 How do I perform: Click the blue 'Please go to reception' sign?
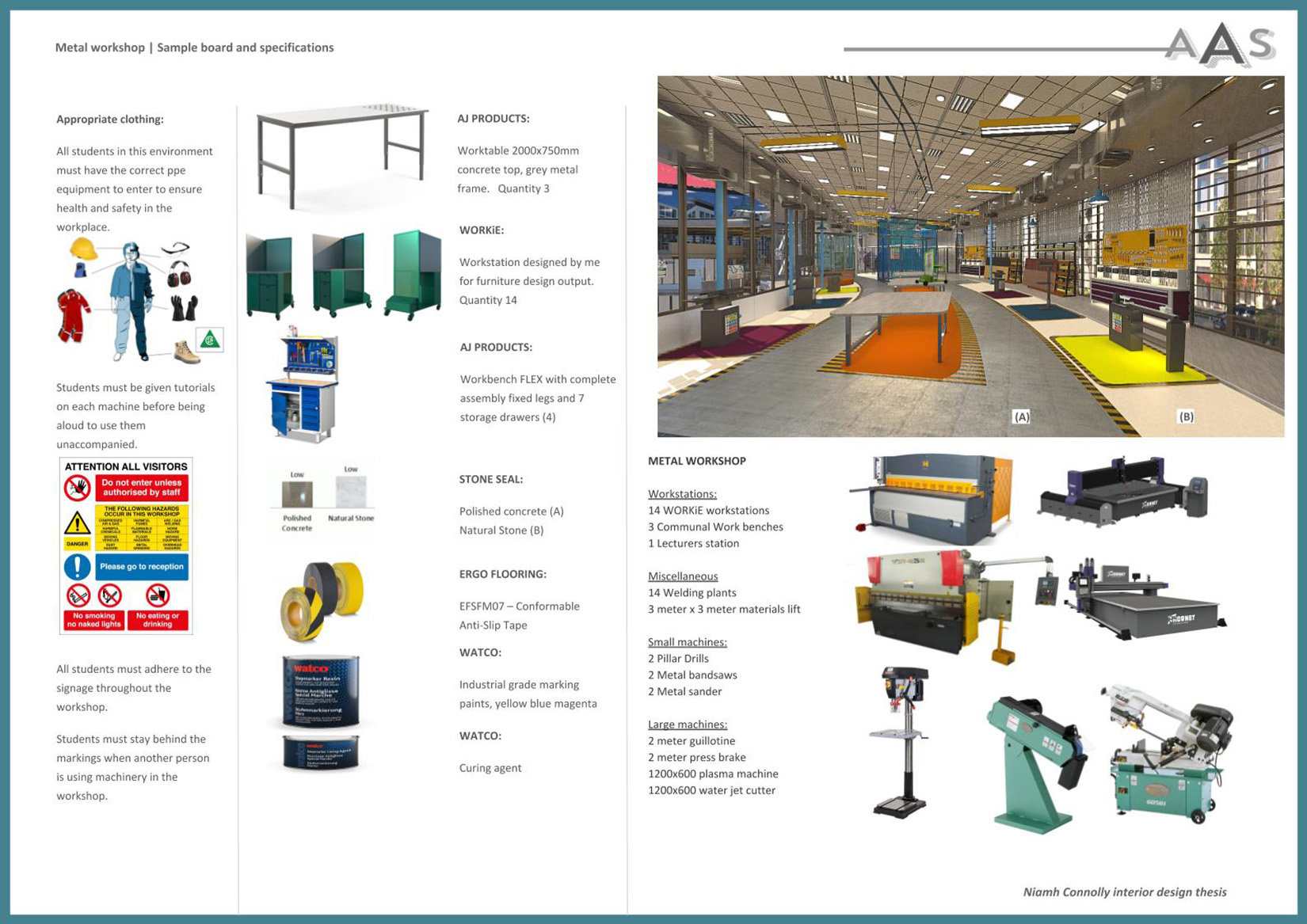click(x=141, y=567)
